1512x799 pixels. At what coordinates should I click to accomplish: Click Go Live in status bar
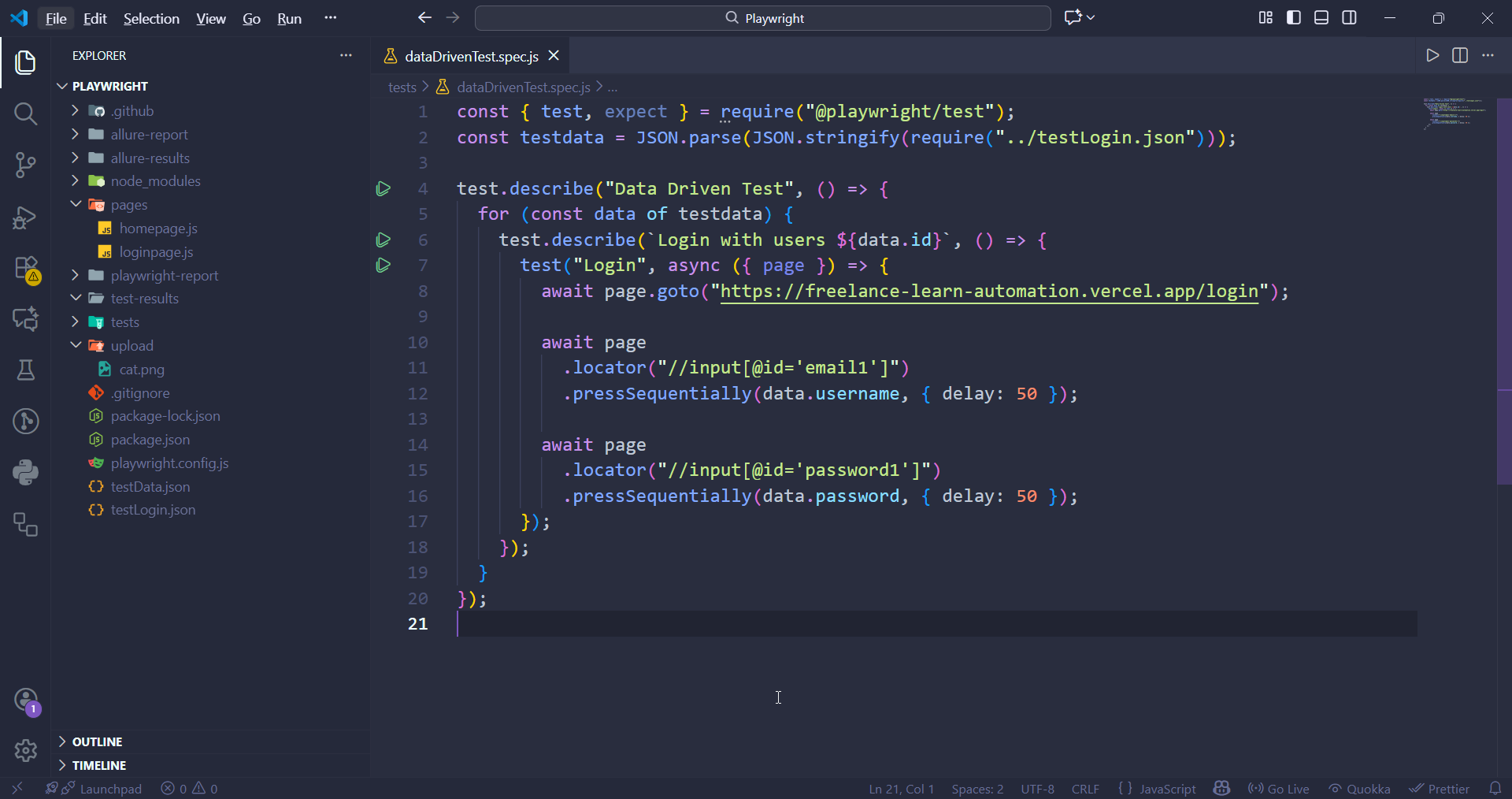click(1279, 789)
